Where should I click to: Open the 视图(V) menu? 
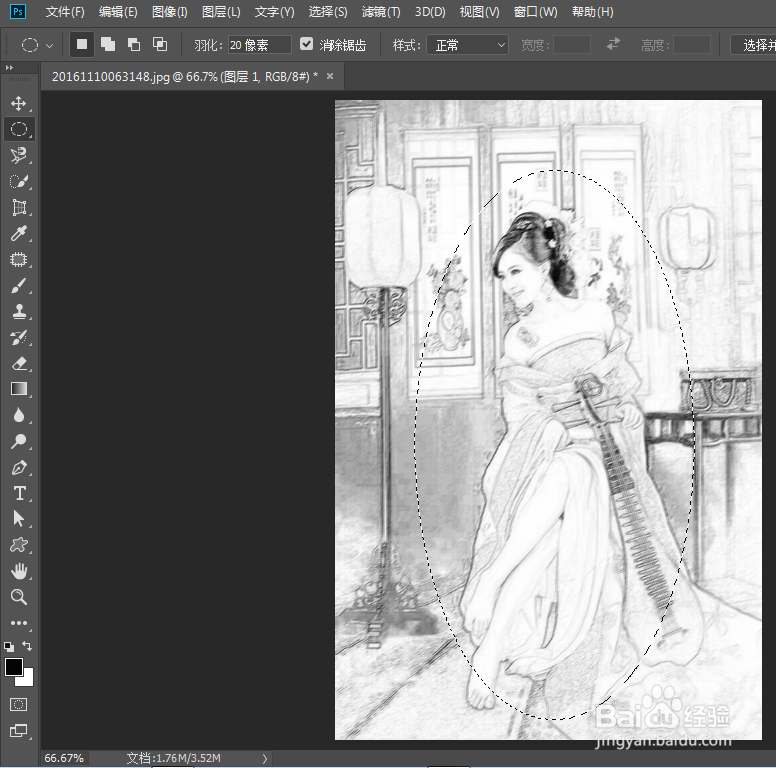(x=479, y=12)
